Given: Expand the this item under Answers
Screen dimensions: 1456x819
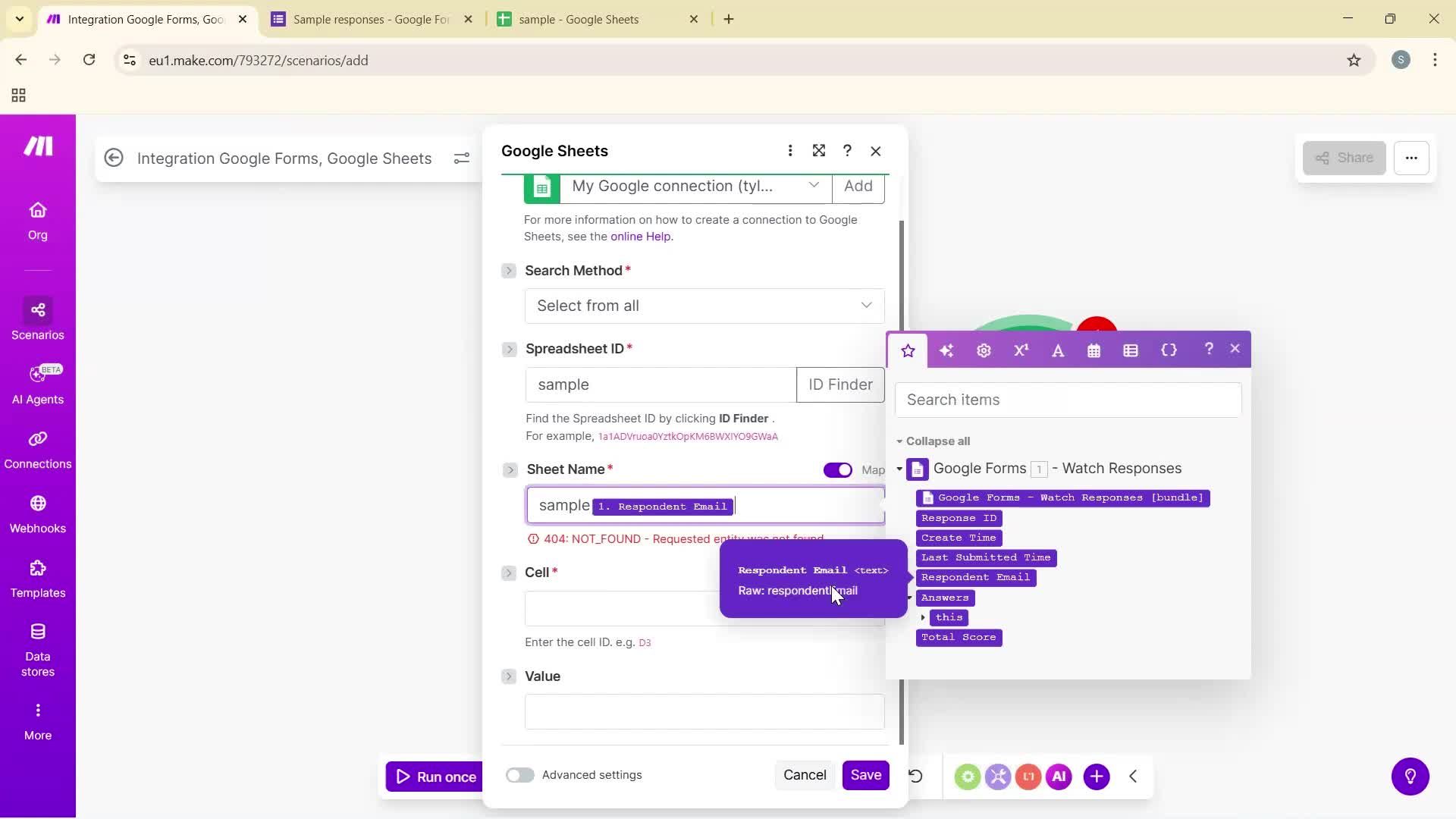Looking at the screenshot, I should [924, 617].
